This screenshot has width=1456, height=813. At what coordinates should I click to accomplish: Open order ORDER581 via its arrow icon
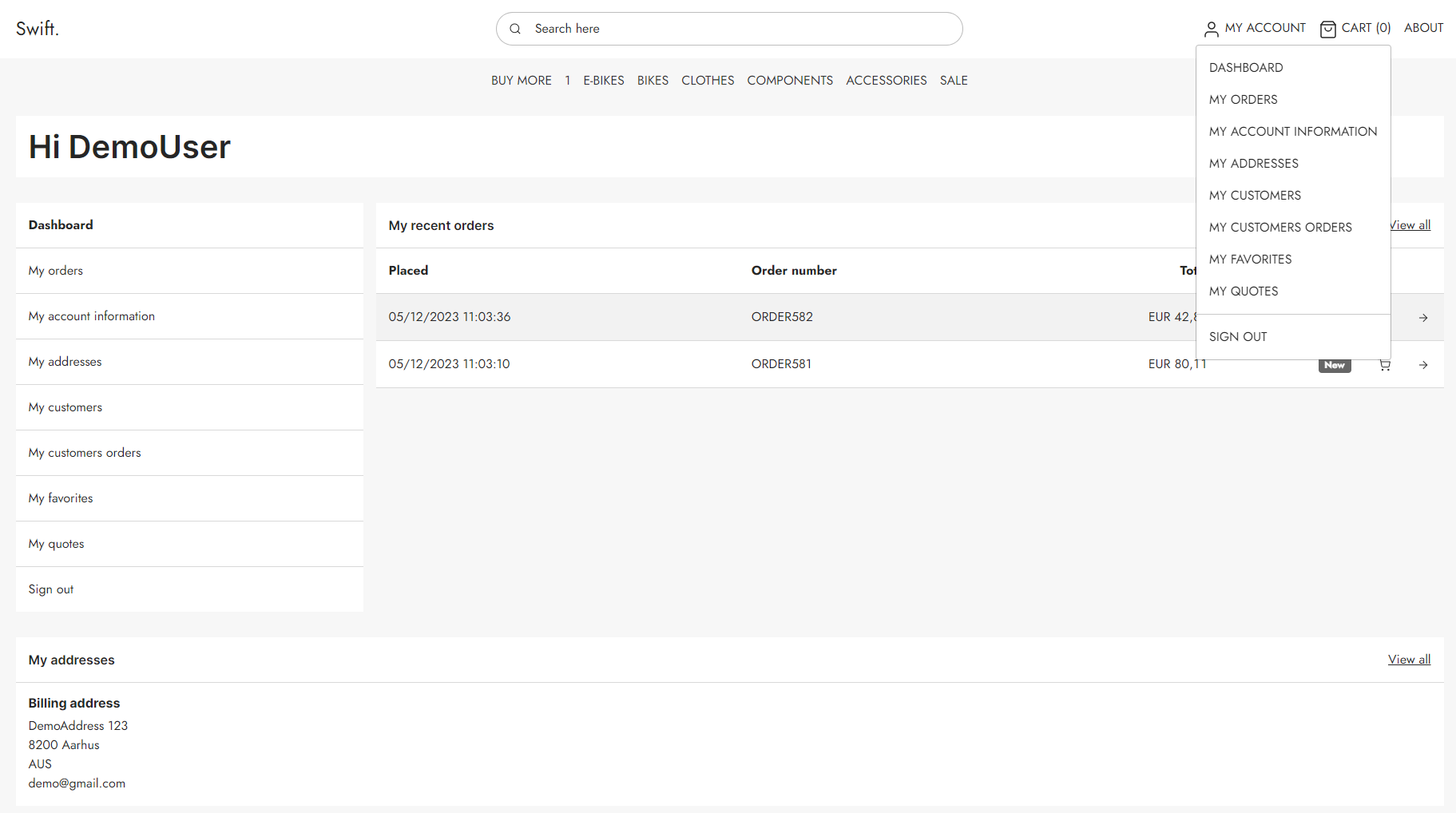1423,364
